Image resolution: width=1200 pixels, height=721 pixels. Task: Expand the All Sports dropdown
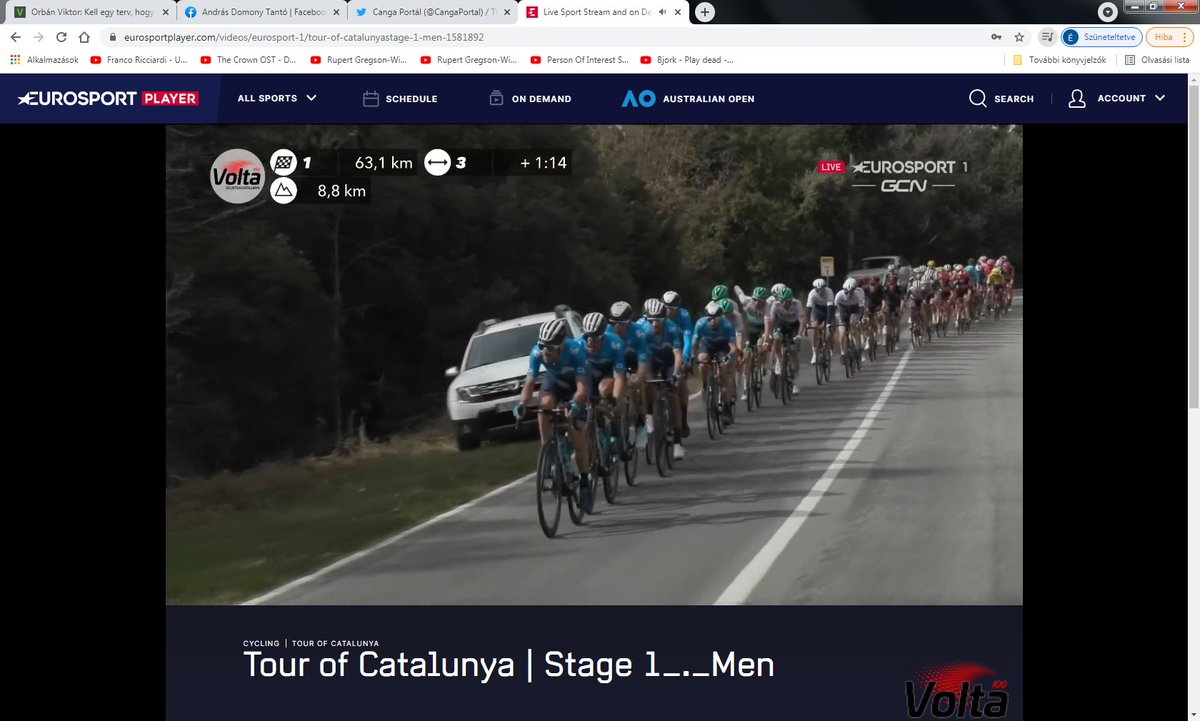click(x=276, y=98)
